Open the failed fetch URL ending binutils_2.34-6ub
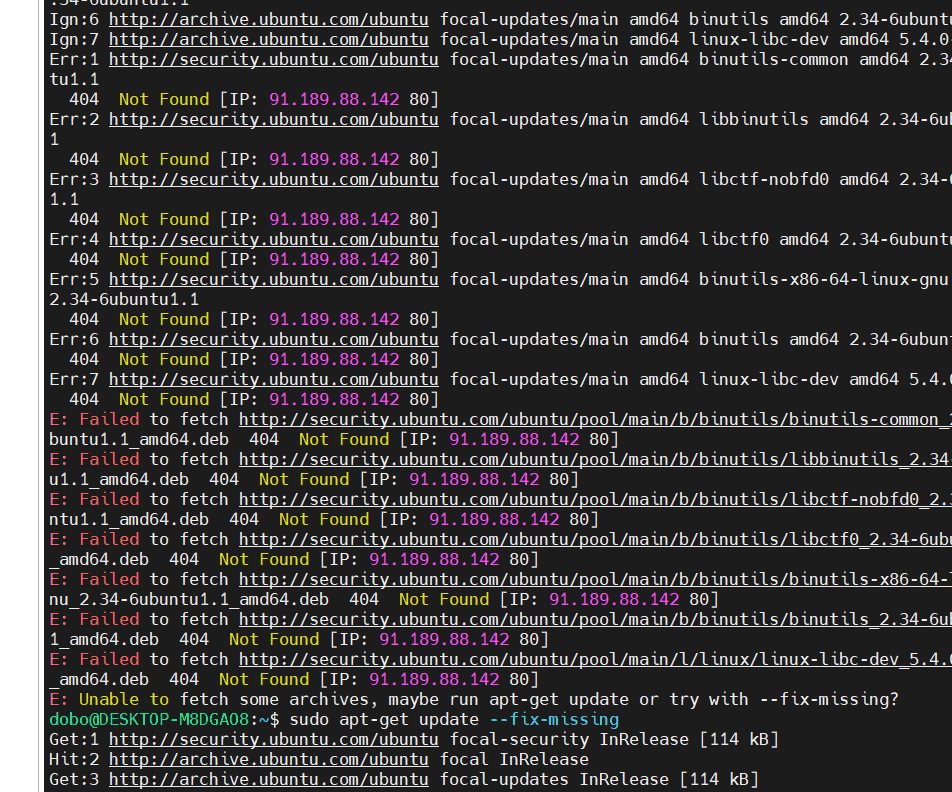 [x=595, y=620]
